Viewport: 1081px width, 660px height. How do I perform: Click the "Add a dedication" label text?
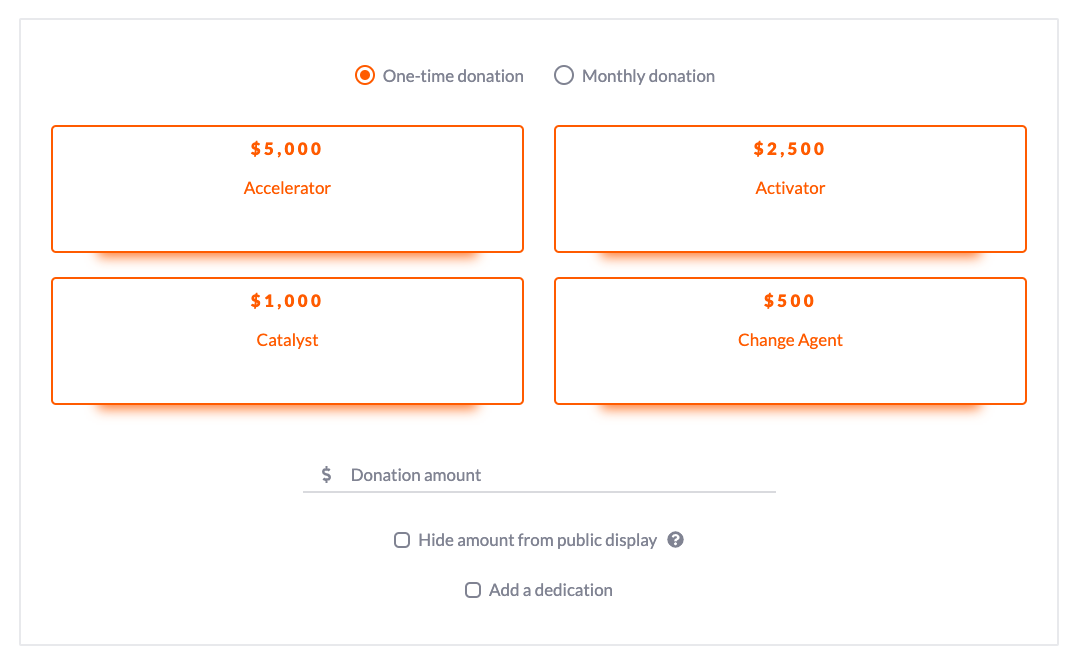551,590
